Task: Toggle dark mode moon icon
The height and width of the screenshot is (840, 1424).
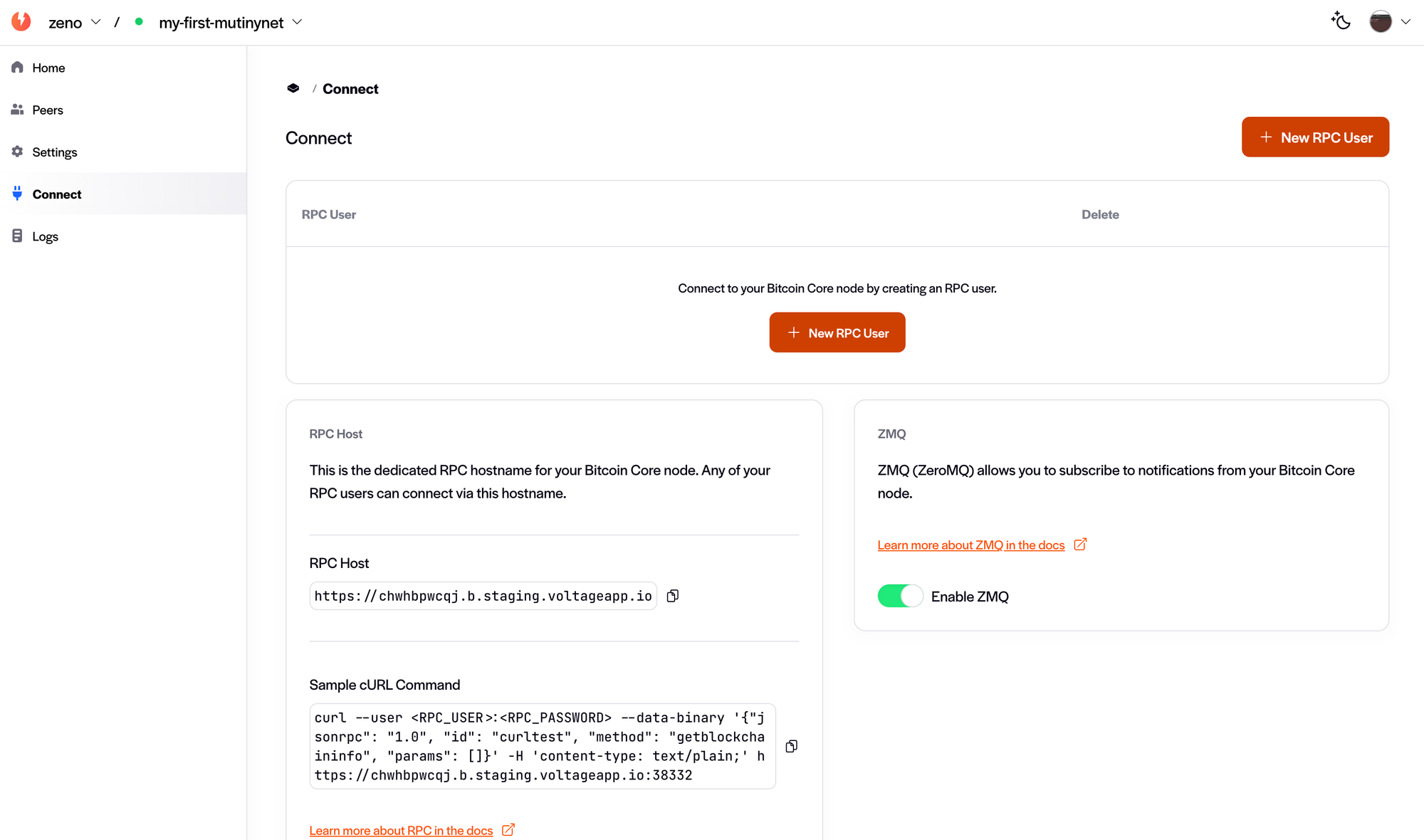Action: point(1341,21)
